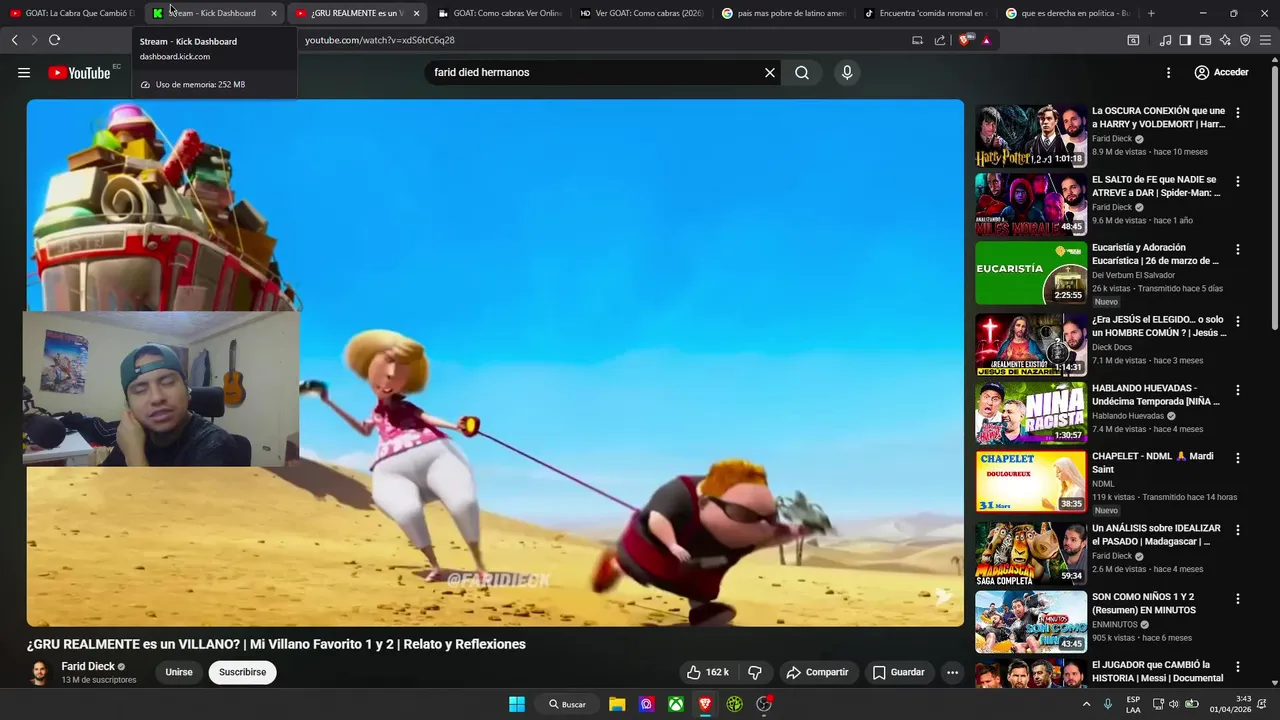Open Madagascar IDEALIZAR el PASADO thumbnail
This screenshot has width=1280, height=720.
click(x=1031, y=553)
